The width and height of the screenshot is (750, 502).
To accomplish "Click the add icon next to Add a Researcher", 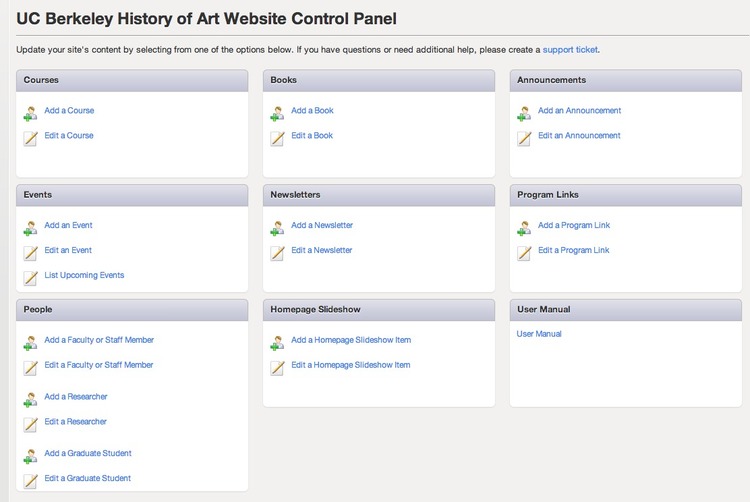I will 30,400.
